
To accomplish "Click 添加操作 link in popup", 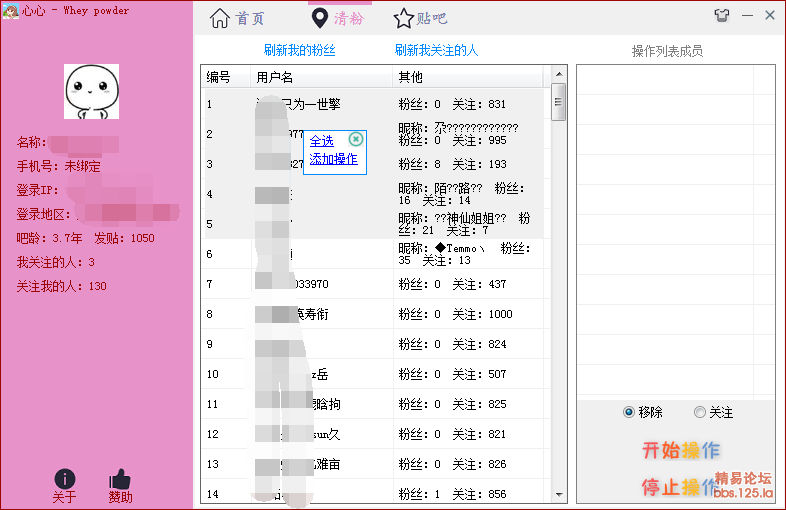I will tap(333, 159).
